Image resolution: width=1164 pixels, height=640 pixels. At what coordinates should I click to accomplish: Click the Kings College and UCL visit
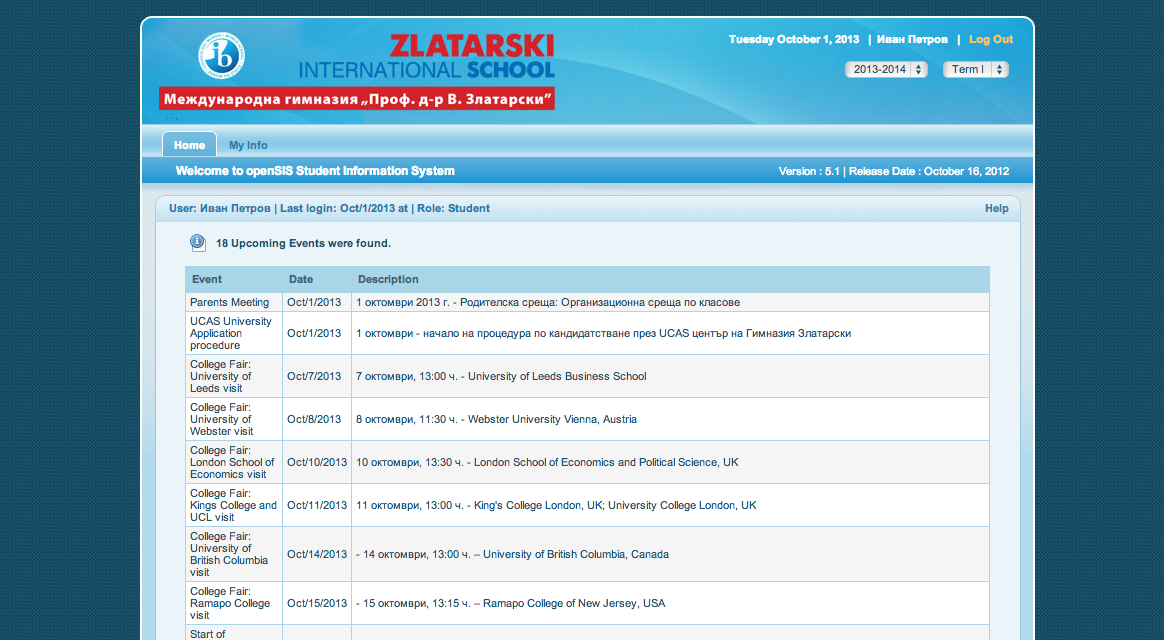233,505
